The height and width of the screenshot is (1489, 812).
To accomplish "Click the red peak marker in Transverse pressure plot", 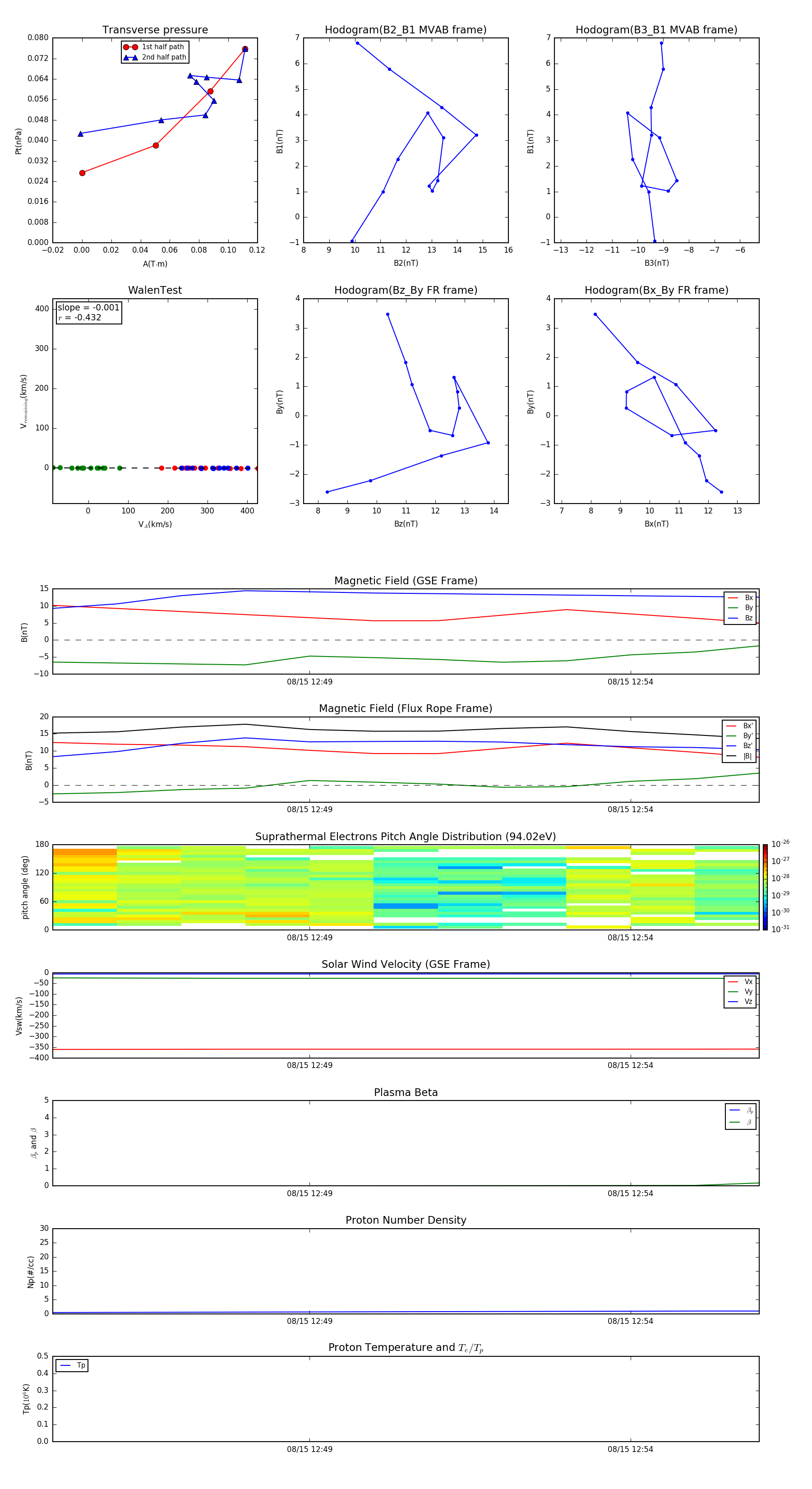I will (x=245, y=49).
